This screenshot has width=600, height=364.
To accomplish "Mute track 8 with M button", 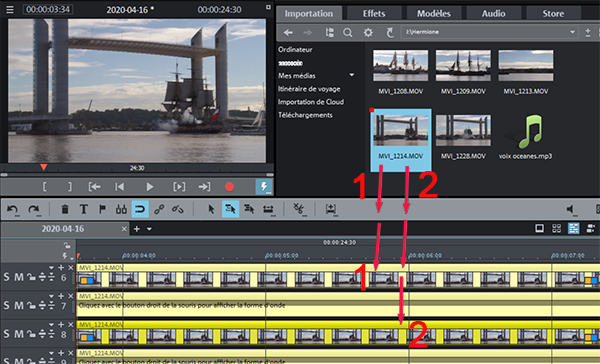I will click(x=19, y=334).
